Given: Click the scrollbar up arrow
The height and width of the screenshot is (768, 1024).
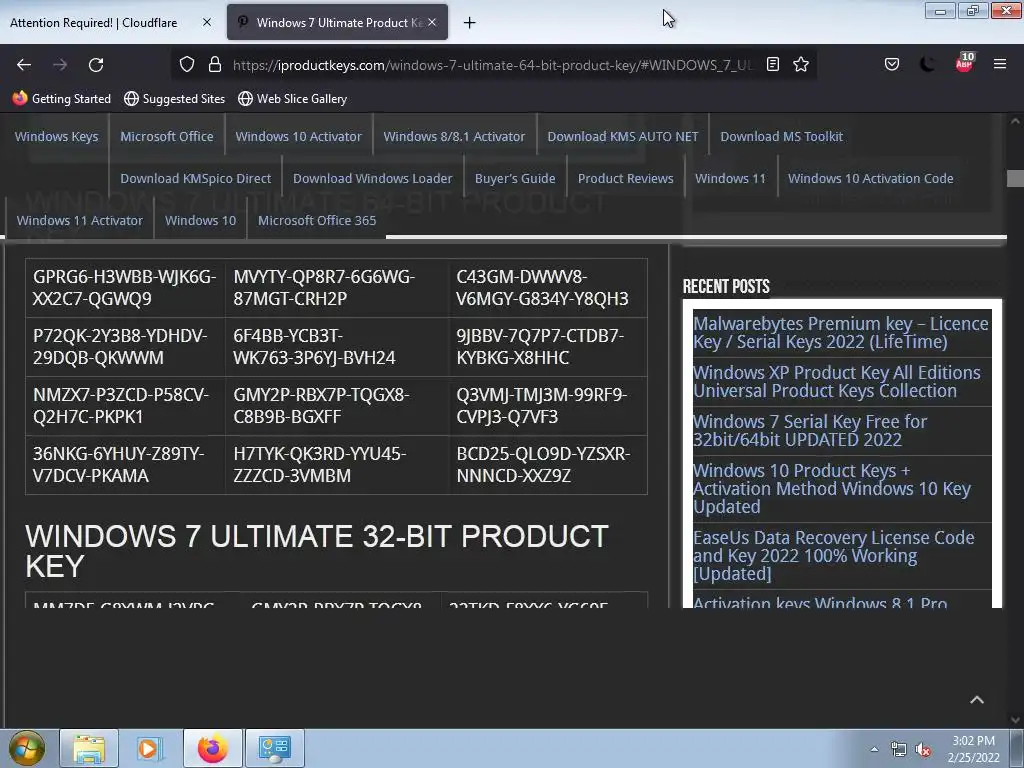Looking at the screenshot, I should point(1015,121).
